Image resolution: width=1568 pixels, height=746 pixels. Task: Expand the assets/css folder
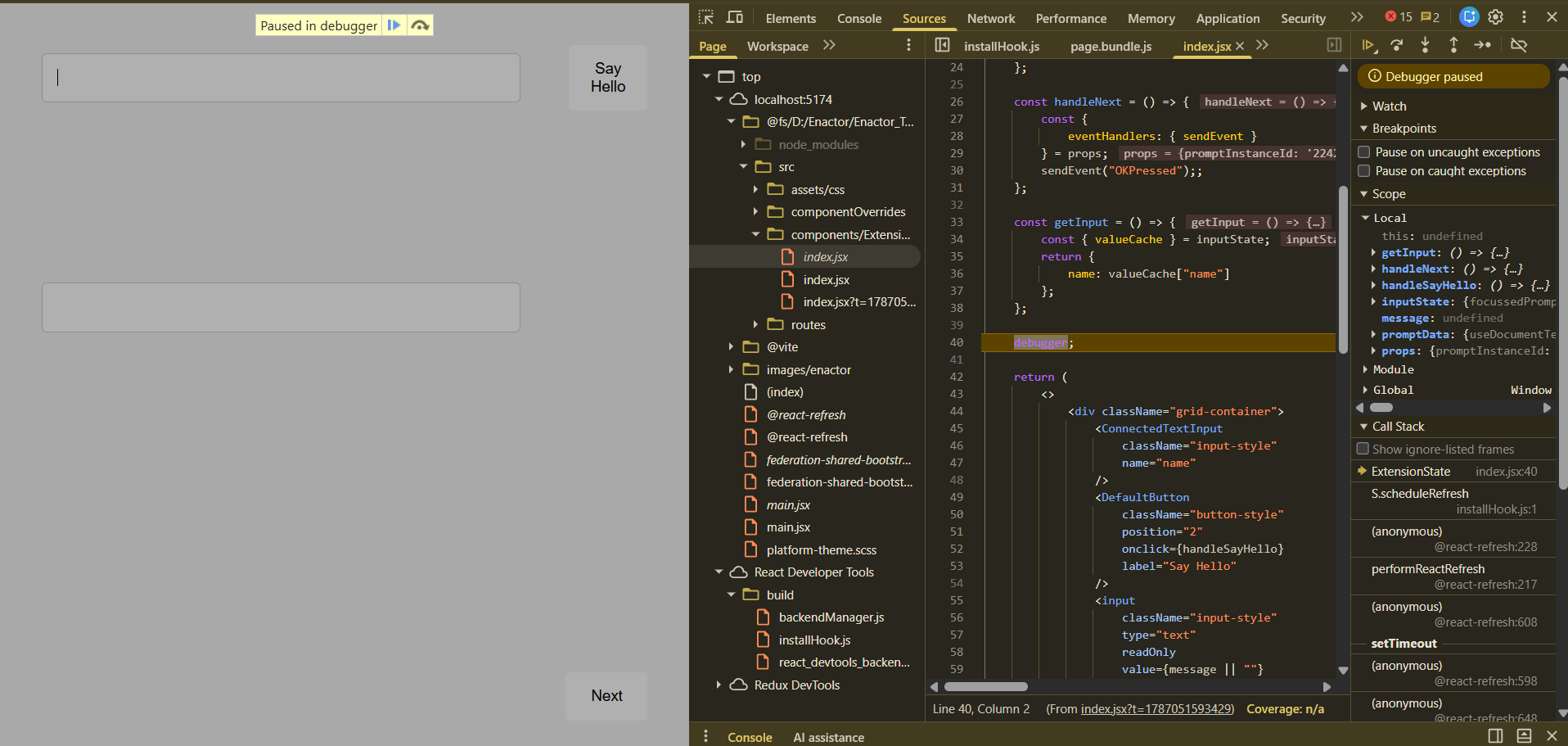tap(755, 189)
